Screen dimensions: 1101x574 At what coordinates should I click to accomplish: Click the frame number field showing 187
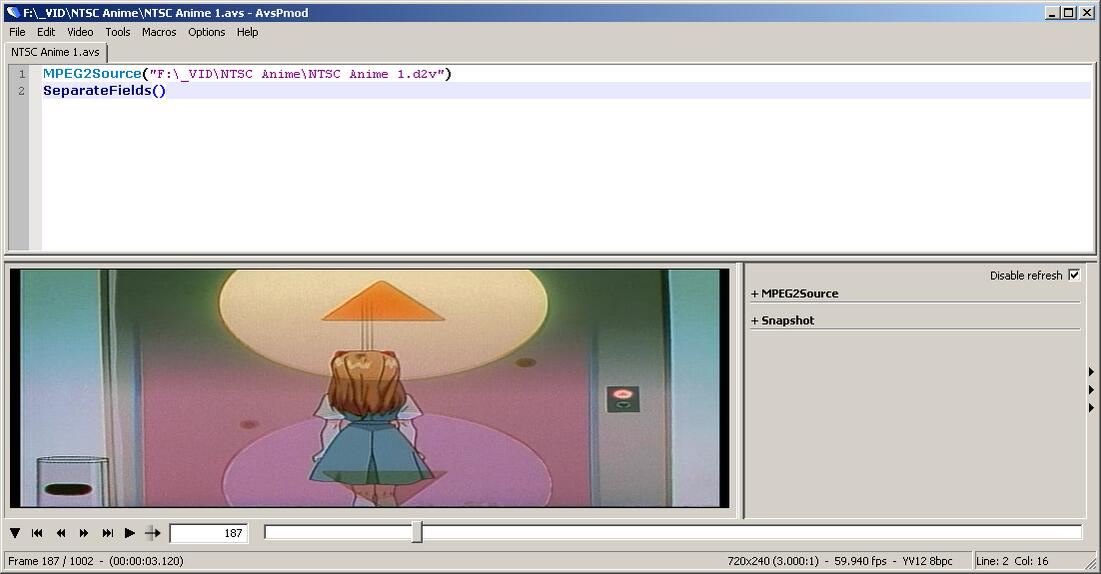click(x=208, y=533)
